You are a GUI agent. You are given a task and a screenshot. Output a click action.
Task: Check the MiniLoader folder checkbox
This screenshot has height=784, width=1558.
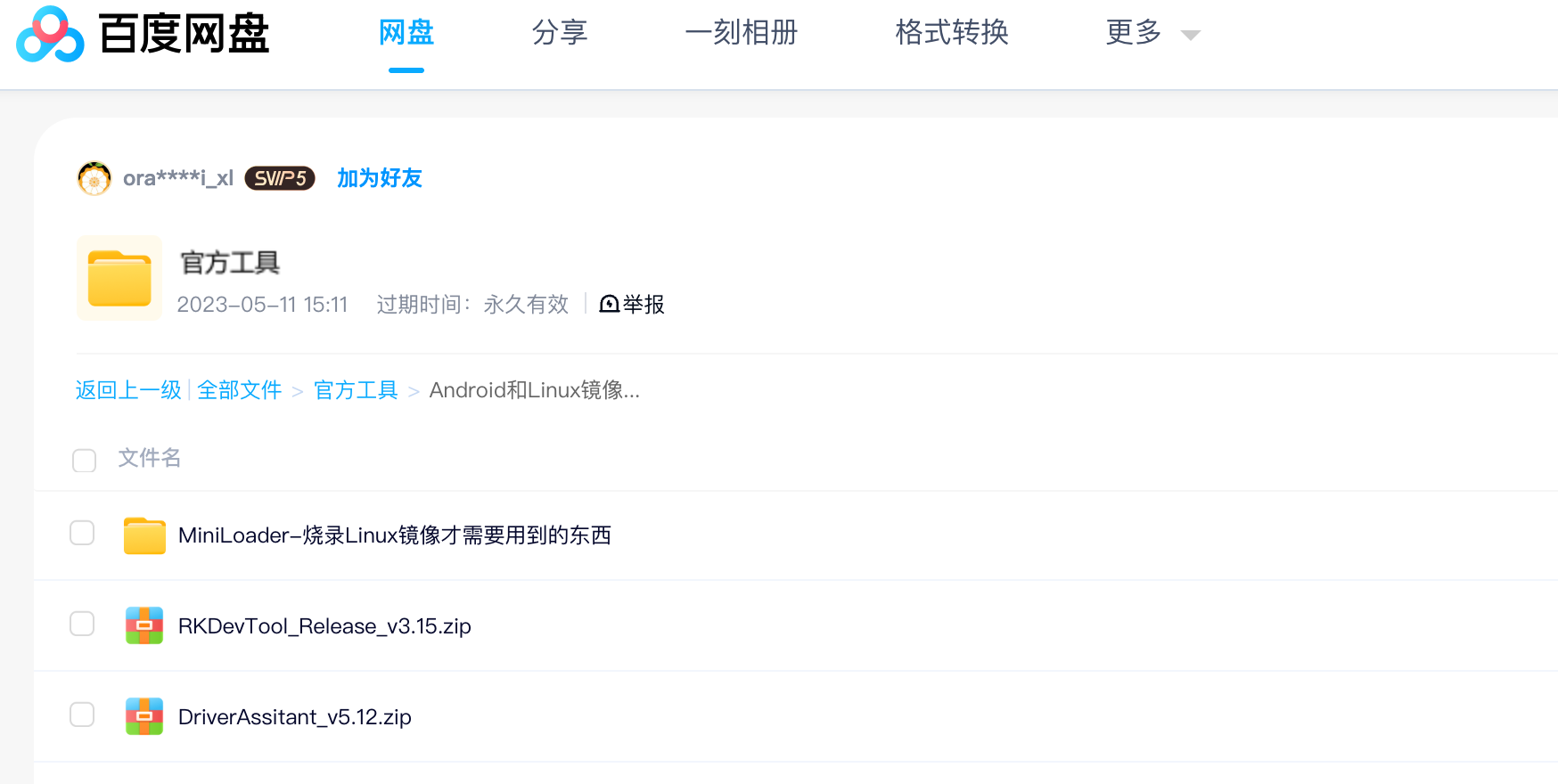click(x=82, y=533)
